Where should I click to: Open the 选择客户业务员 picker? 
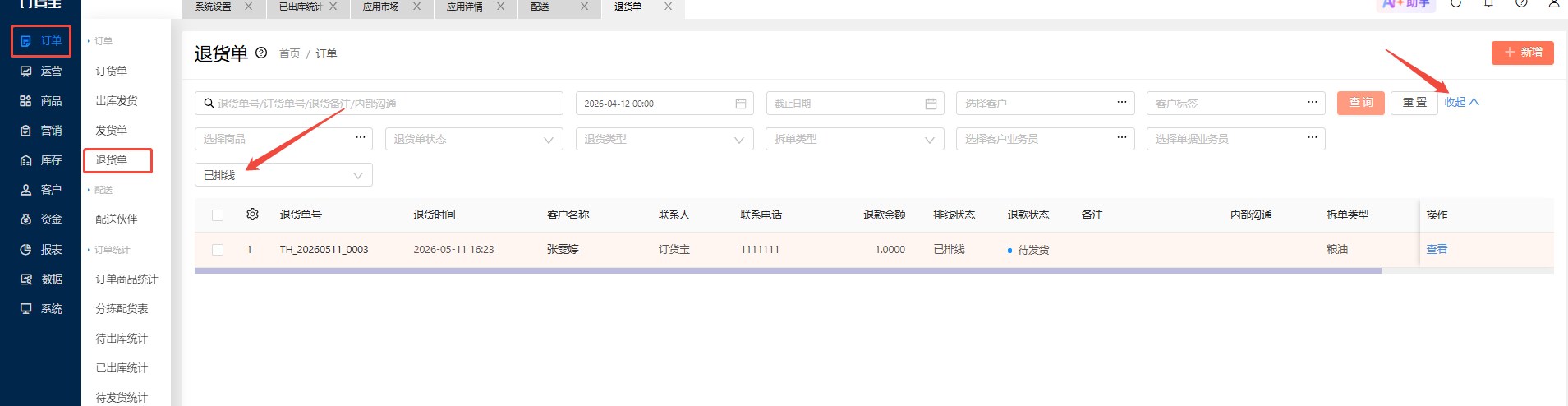click(x=1046, y=139)
